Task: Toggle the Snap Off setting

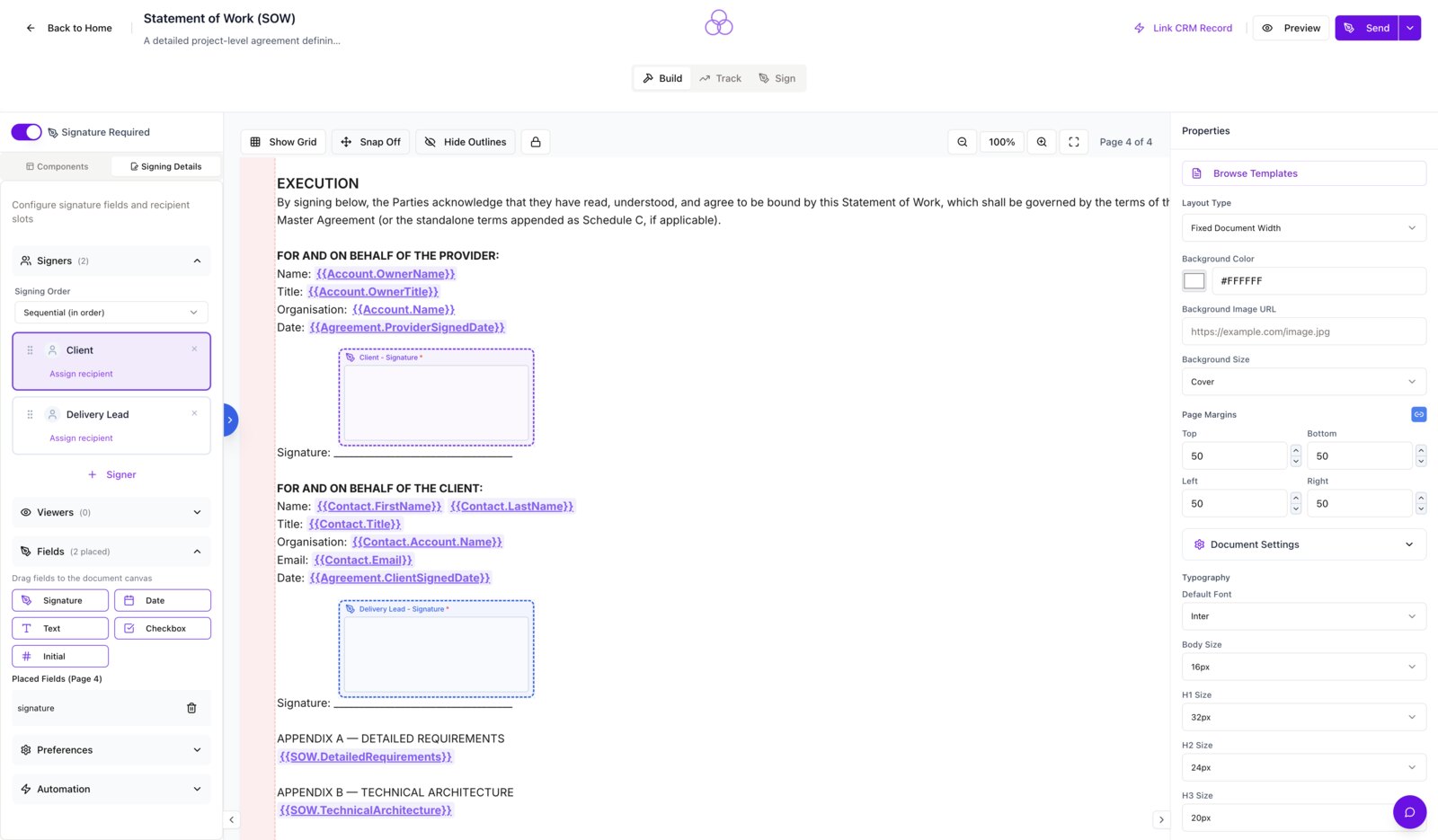Action: click(x=371, y=142)
